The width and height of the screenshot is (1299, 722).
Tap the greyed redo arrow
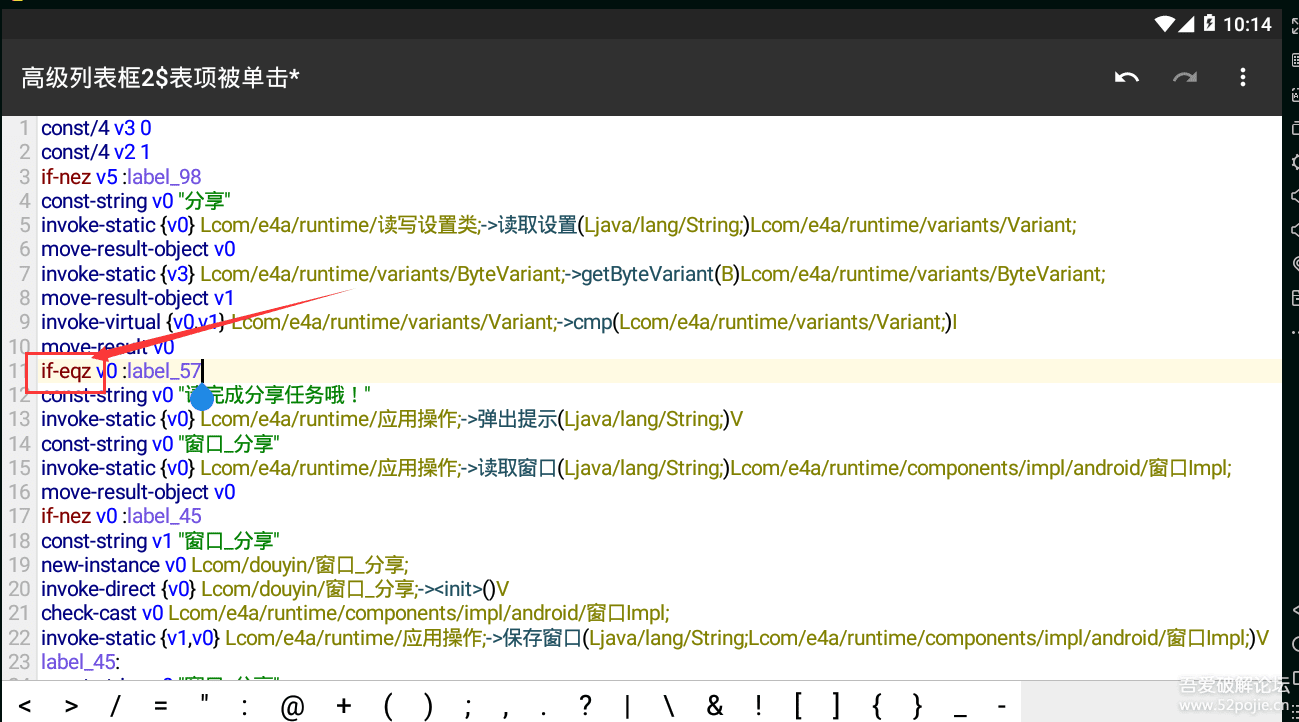click(1185, 78)
